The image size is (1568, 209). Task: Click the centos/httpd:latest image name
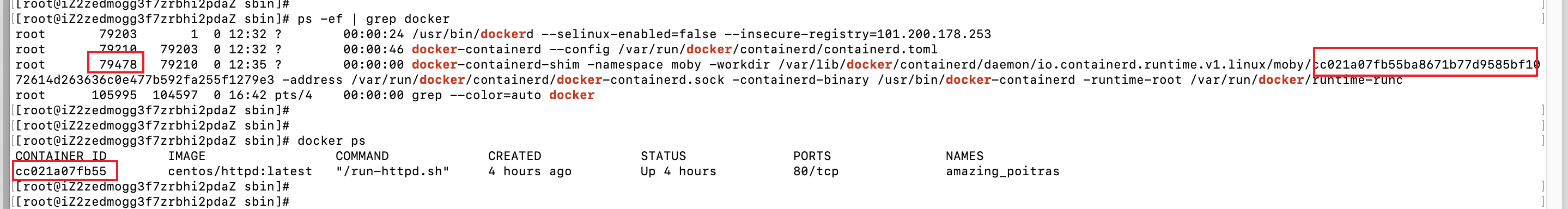tap(240, 171)
